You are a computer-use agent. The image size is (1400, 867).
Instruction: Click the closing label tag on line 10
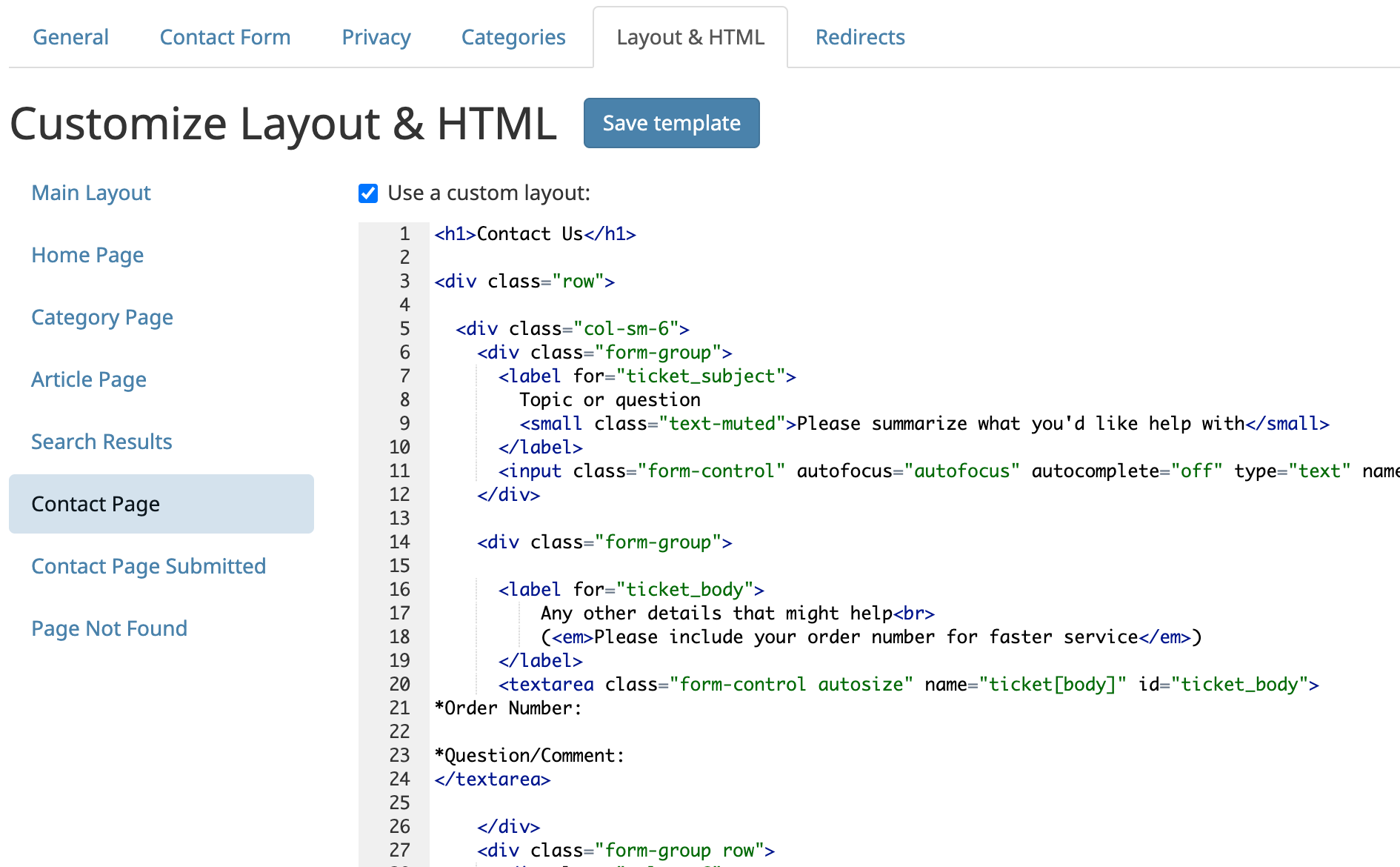pos(541,448)
